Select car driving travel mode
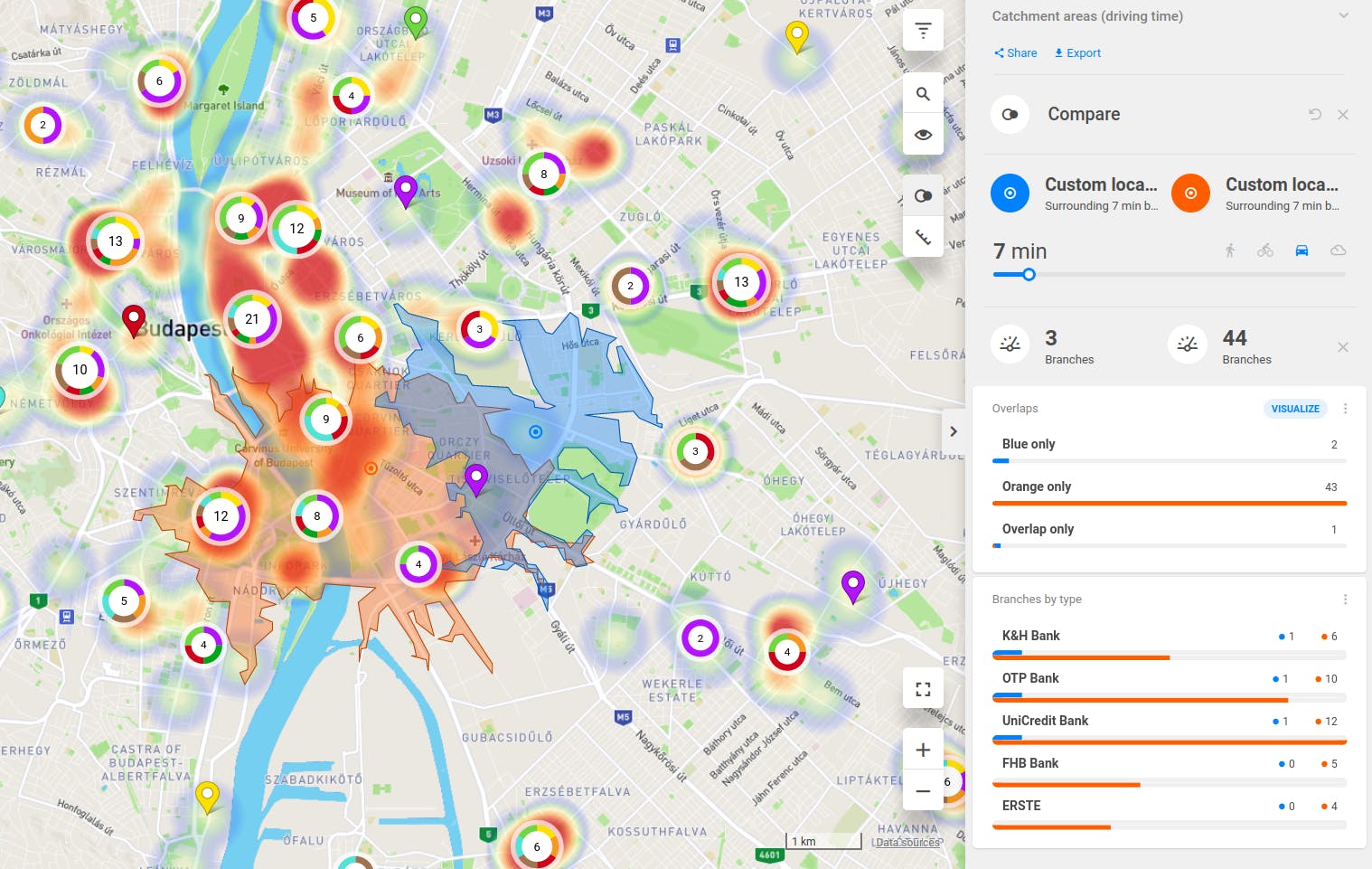This screenshot has width=1372, height=869. click(x=1302, y=250)
